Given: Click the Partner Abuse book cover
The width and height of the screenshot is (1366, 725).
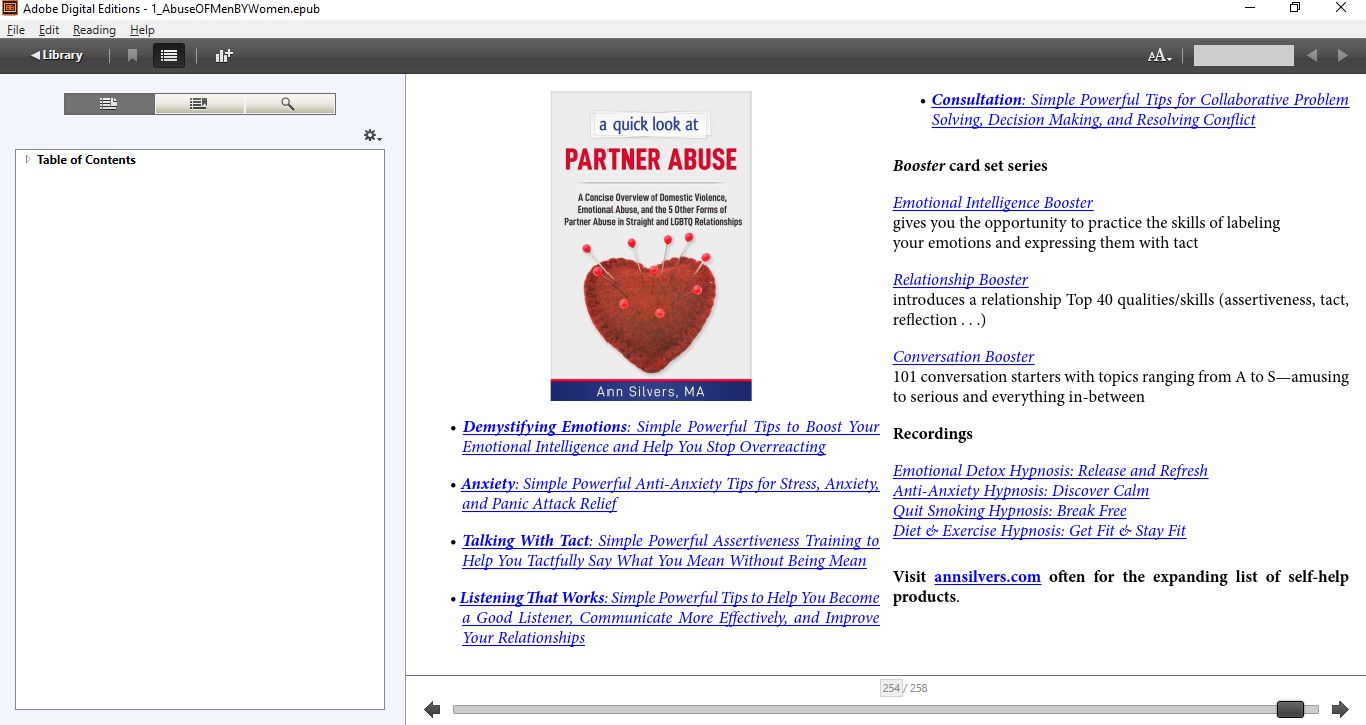Looking at the screenshot, I should 651,246.
